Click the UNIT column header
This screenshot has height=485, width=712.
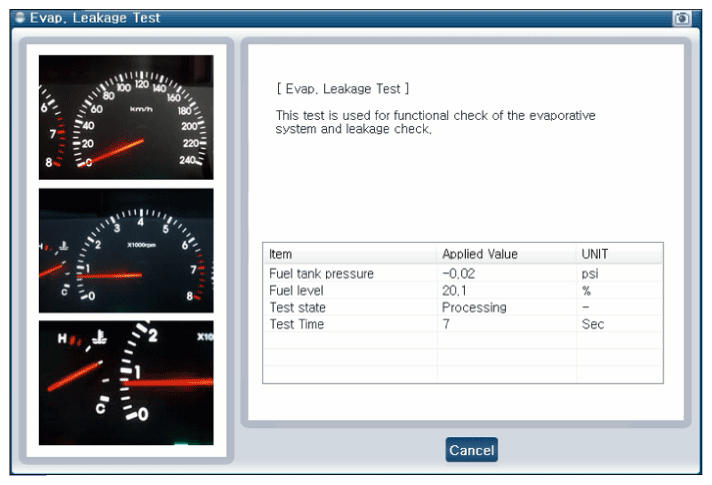[594, 254]
